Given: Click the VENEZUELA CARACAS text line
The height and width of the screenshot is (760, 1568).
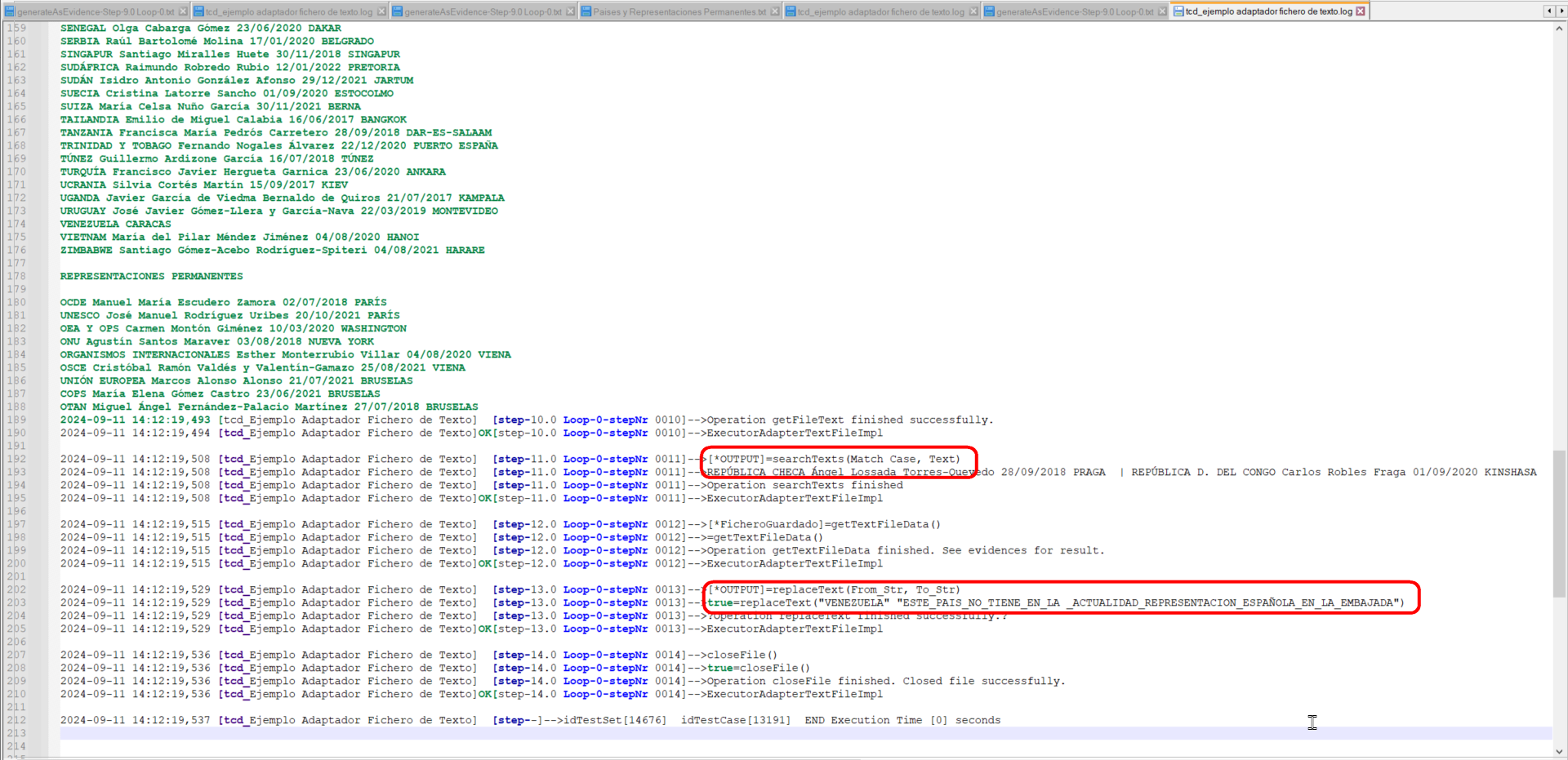Looking at the screenshot, I should click(115, 224).
